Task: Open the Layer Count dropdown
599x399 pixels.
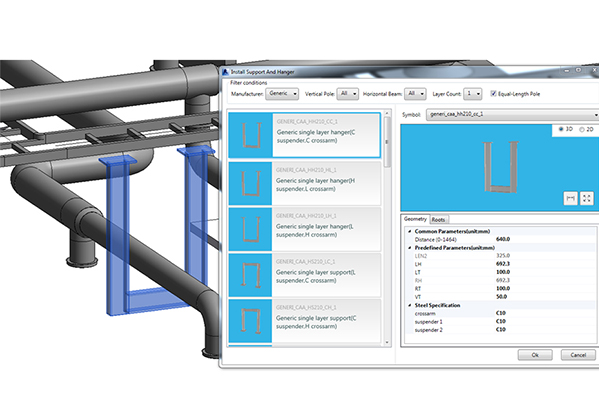Action: (x=473, y=94)
